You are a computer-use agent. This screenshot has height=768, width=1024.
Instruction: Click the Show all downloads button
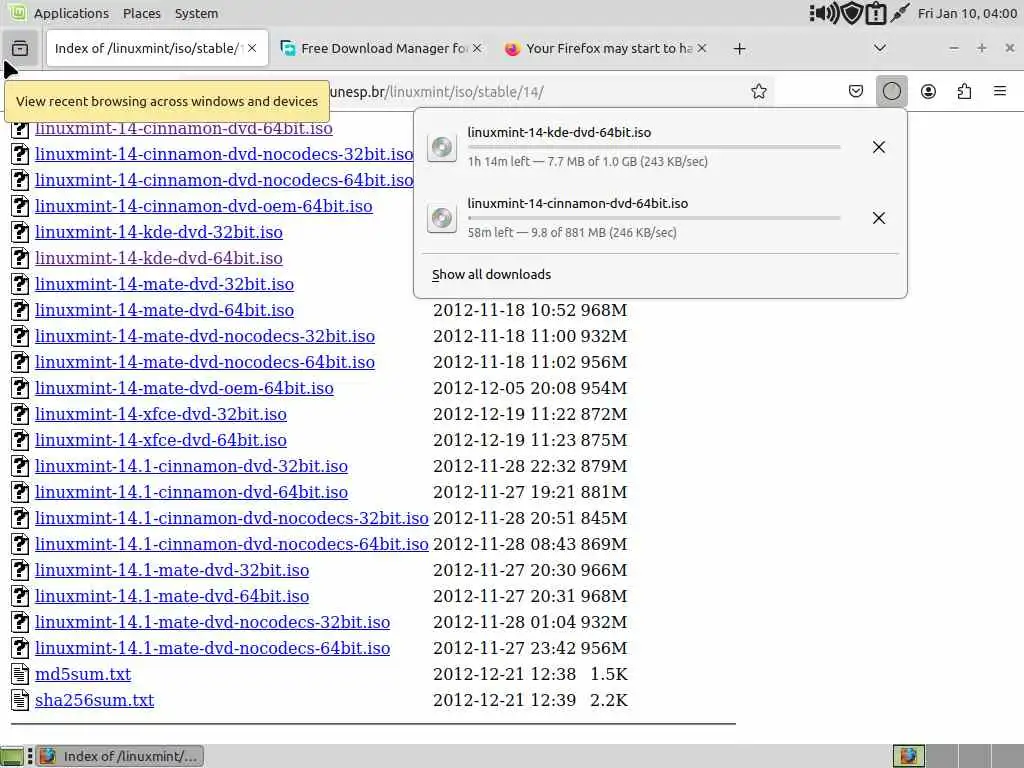491,275
